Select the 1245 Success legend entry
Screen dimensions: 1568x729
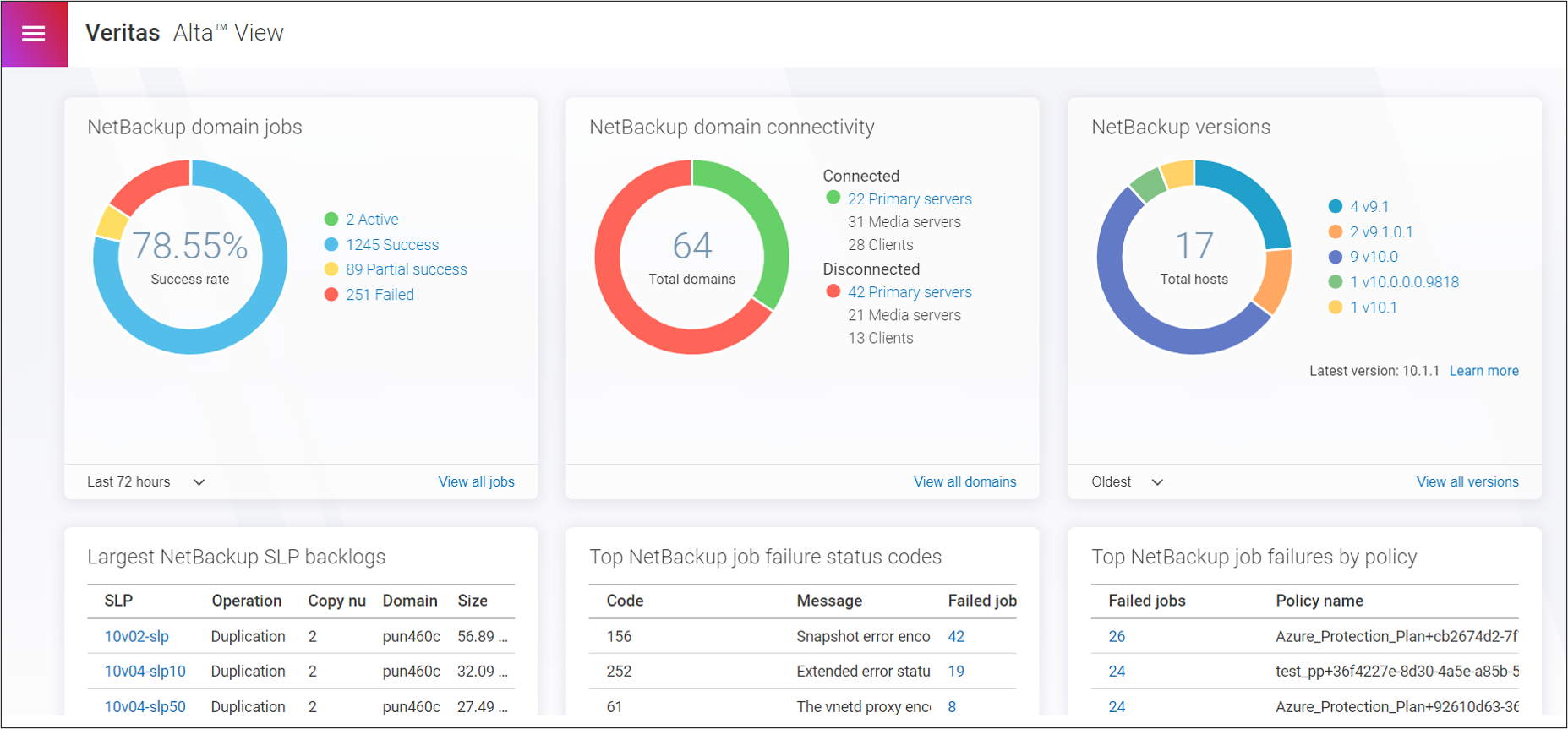tap(392, 245)
